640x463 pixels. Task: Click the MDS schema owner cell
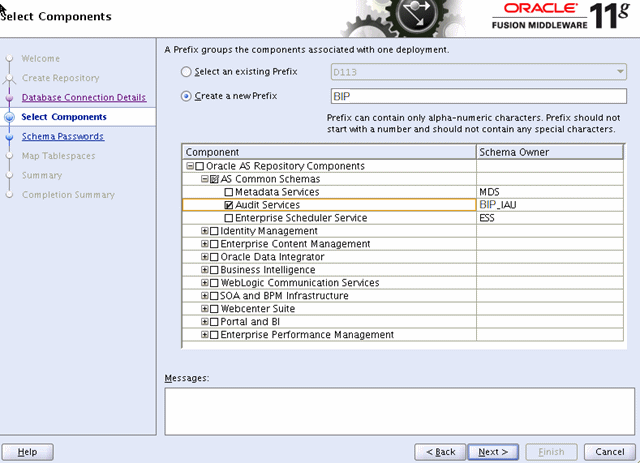[x=550, y=192]
